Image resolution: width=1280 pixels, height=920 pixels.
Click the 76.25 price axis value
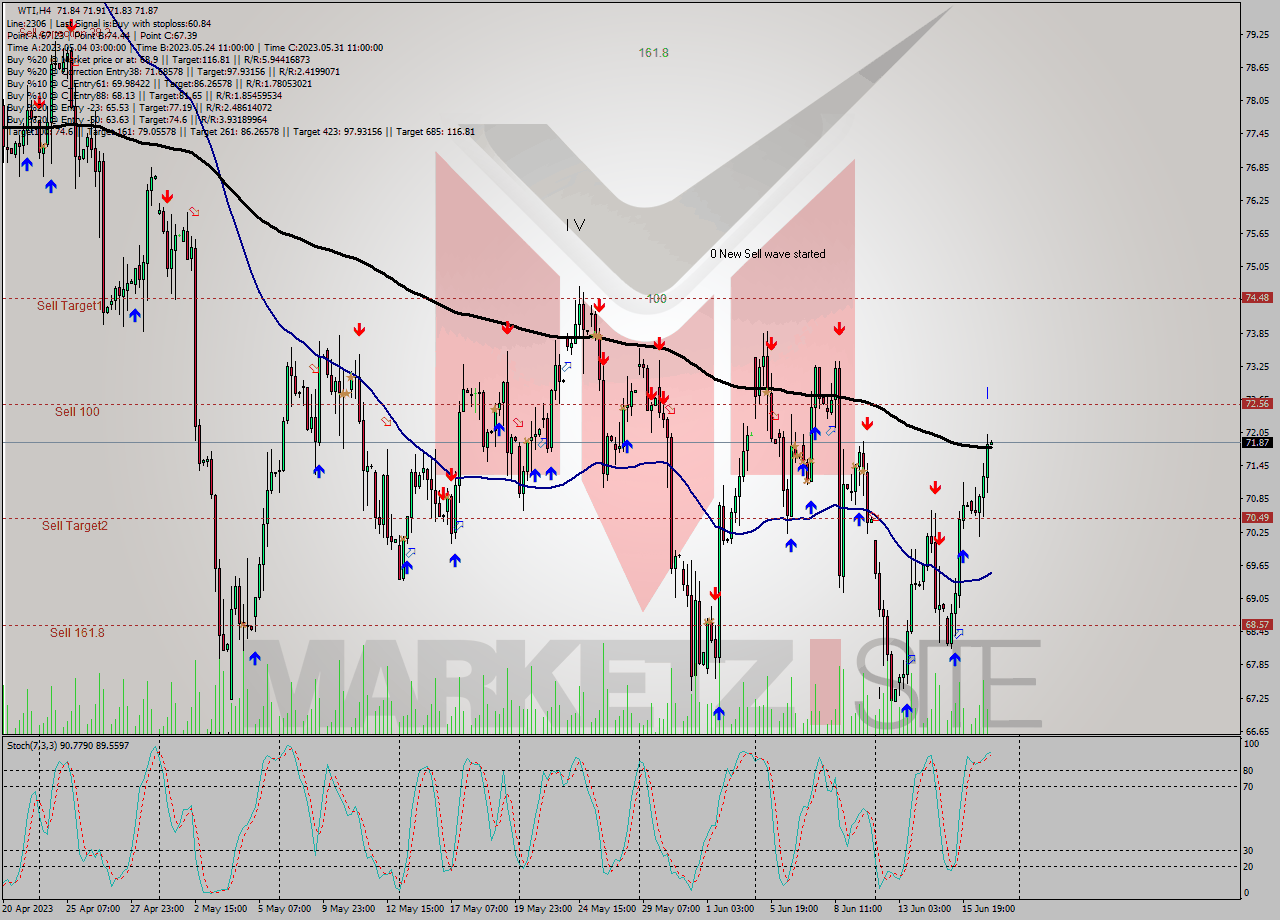[1257, 200]
